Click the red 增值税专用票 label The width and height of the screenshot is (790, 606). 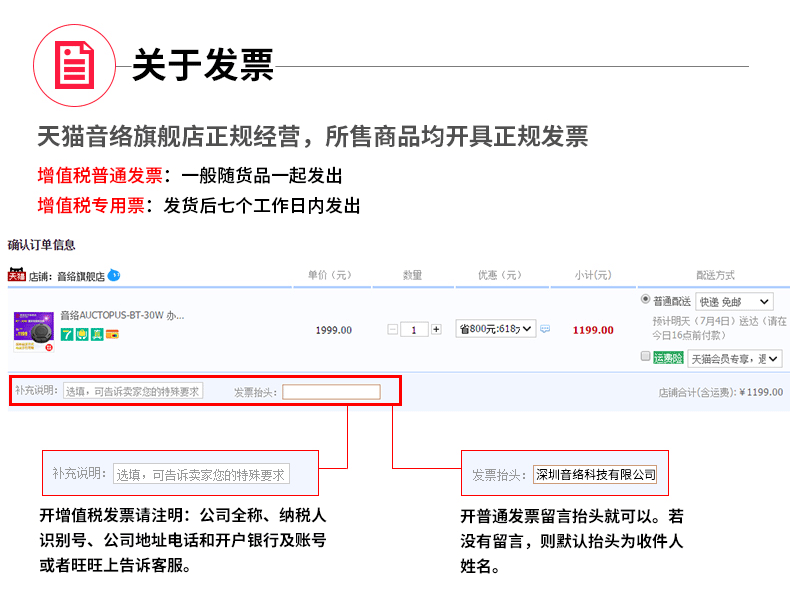click(91, 205)
